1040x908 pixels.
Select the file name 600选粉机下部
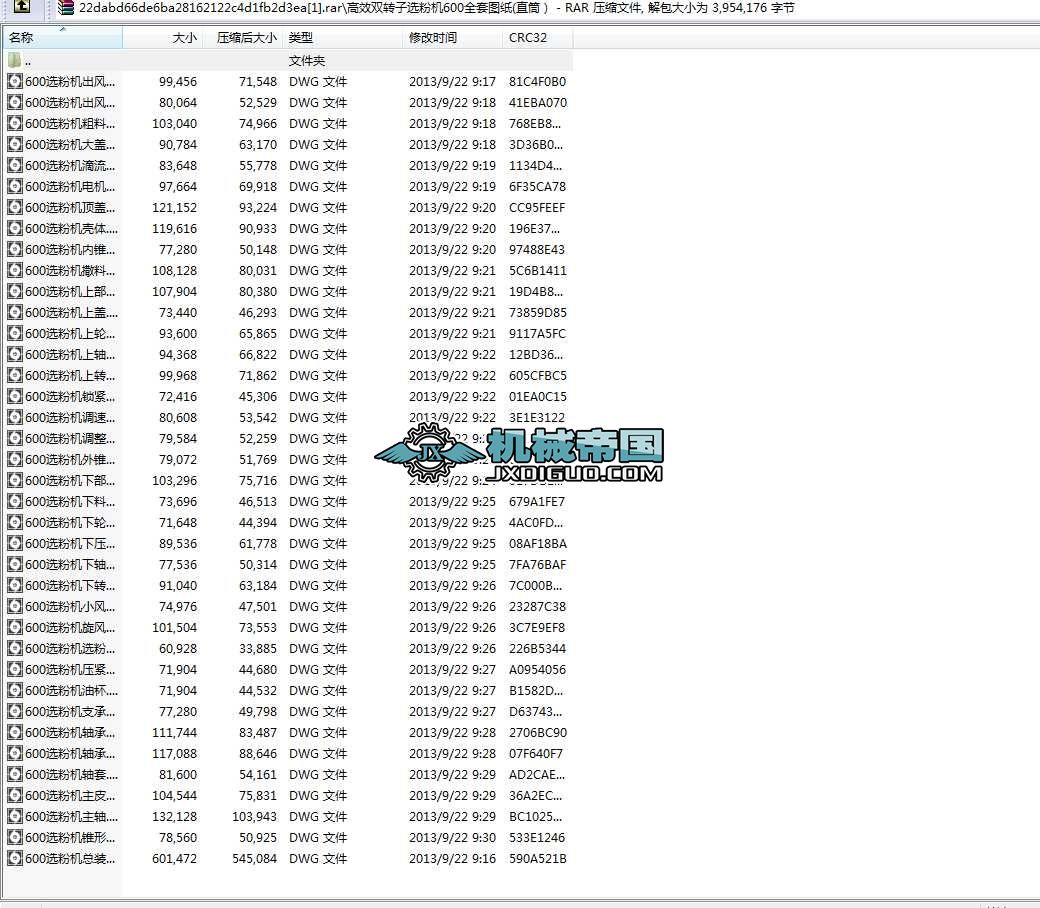[x=70, y=481]
